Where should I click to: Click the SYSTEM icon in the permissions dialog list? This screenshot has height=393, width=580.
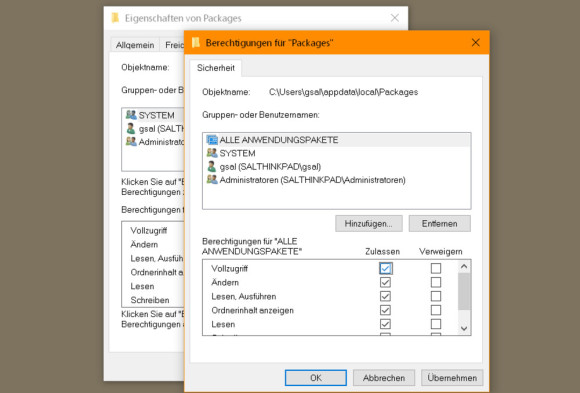point(212,153)
